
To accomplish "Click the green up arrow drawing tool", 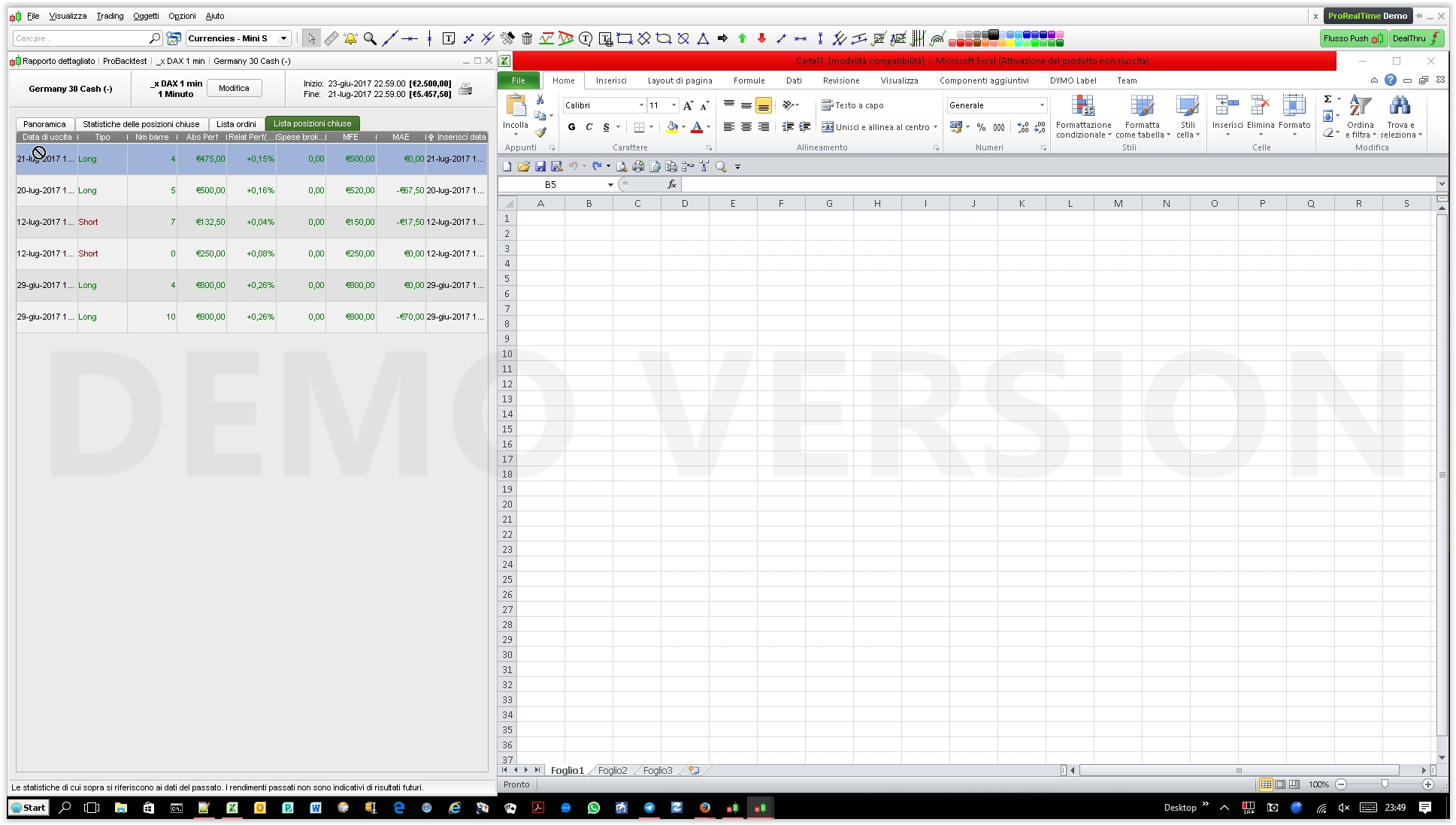I will click(742, 38).
